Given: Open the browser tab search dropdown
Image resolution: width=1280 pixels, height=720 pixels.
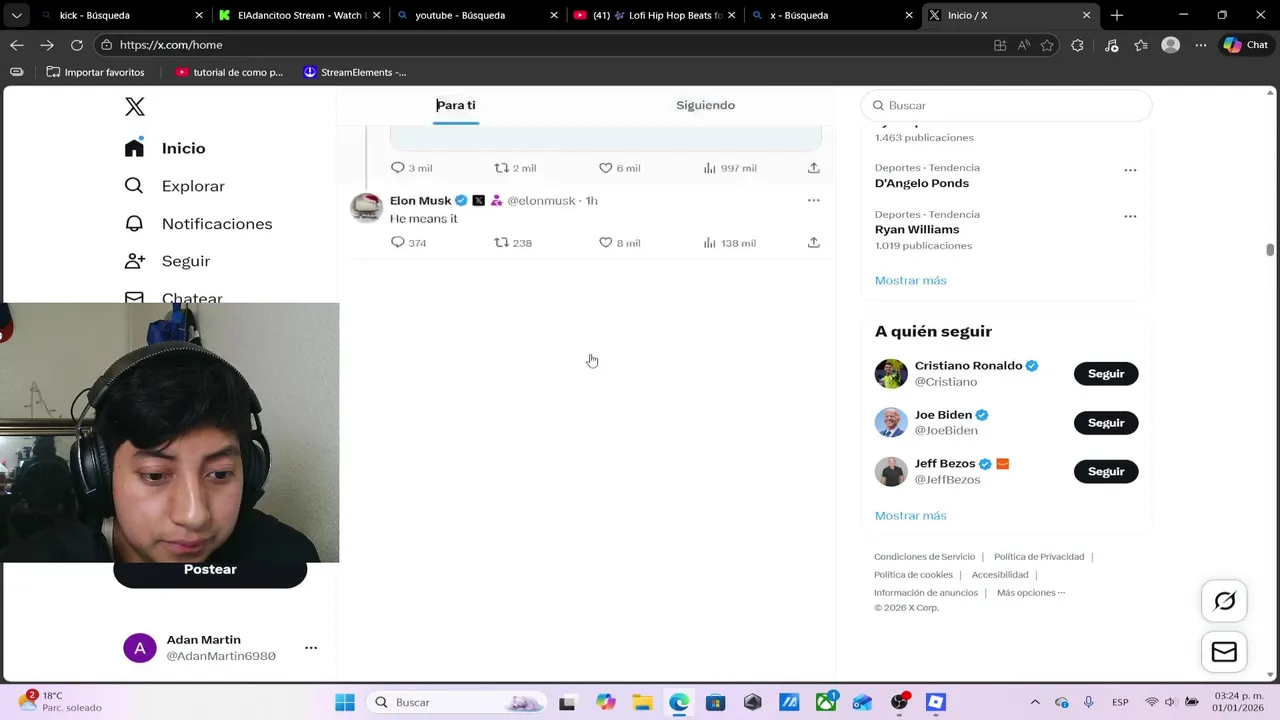Looking at the screenshot, I should point(17,15).
